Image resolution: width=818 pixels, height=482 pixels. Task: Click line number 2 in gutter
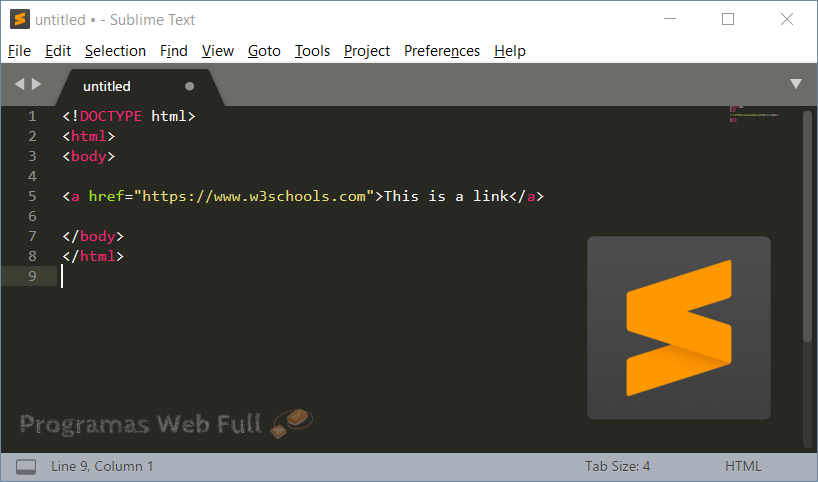coord(32,136)
